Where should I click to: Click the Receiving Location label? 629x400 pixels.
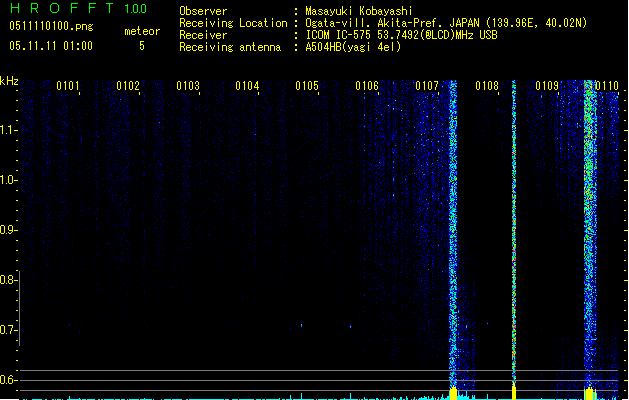[x=233, y=23]
